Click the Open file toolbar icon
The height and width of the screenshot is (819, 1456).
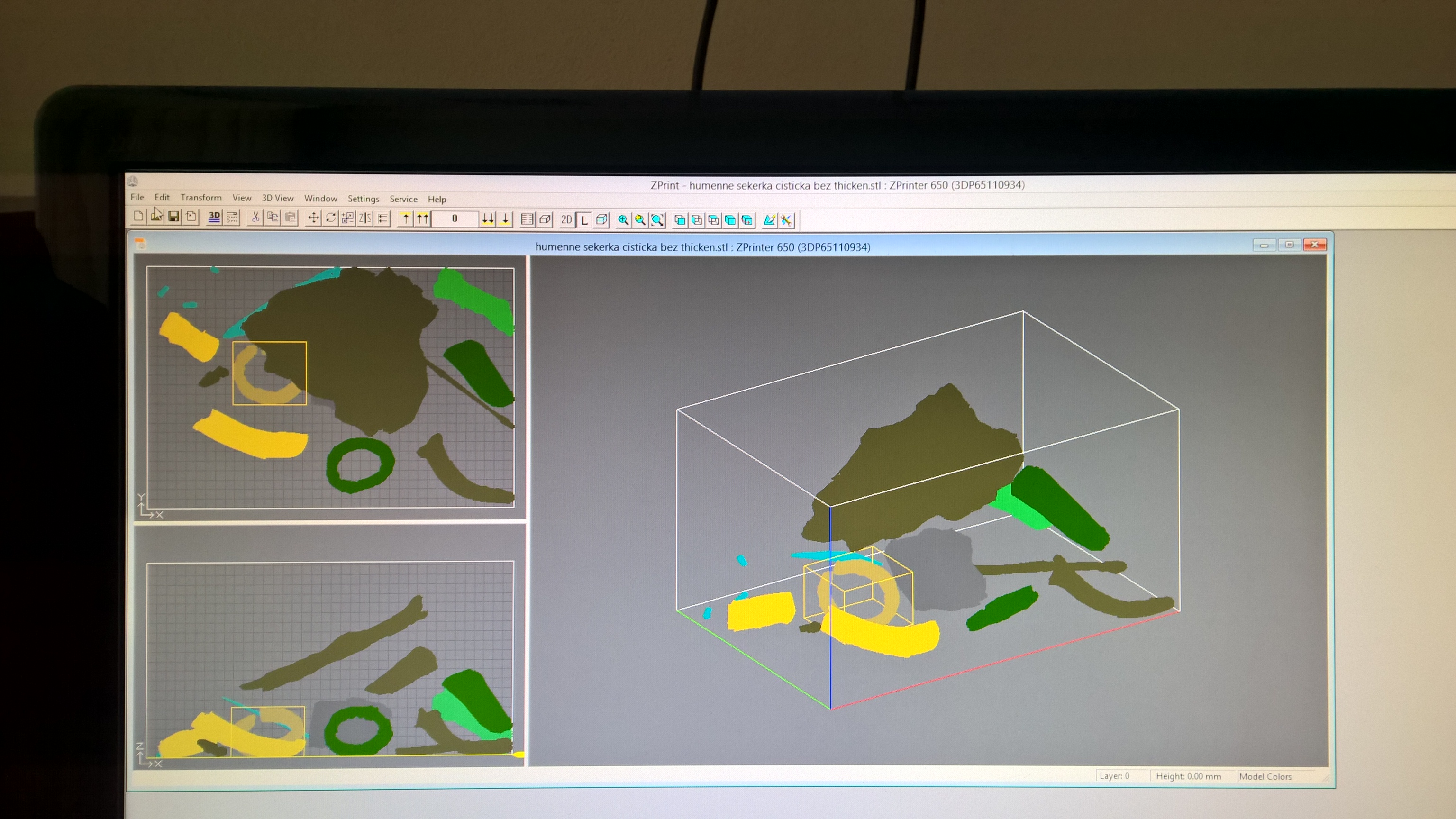(x=156, y=217)
